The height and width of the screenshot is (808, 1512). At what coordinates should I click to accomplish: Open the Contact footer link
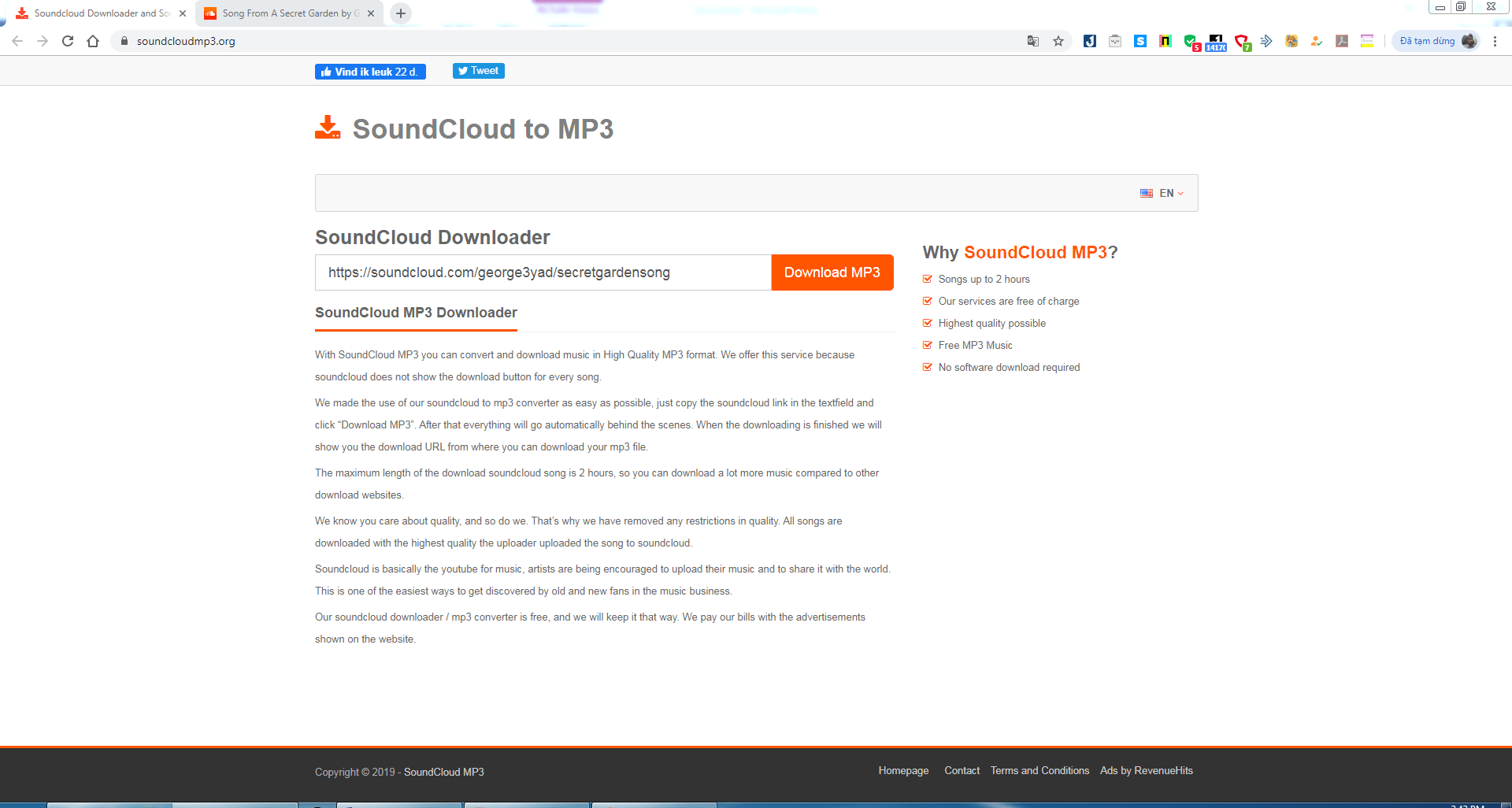(962, 770)
